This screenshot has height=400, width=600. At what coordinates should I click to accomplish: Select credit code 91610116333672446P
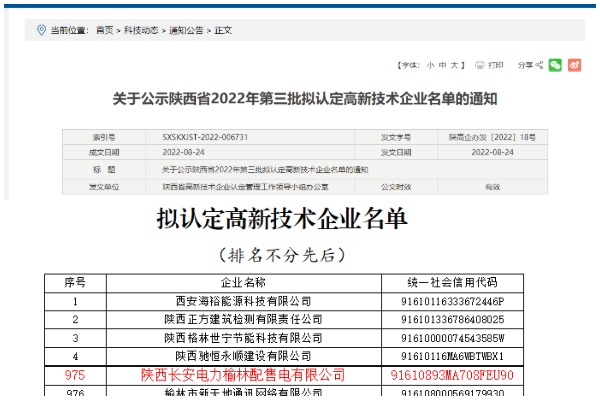point(452,302)
